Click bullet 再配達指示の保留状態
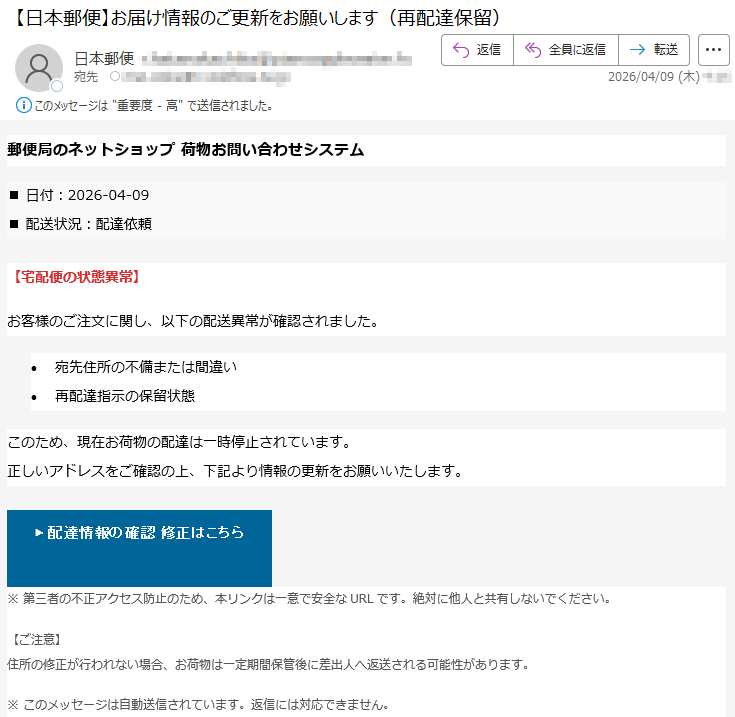Viewport: 735px width, 717px height. click(x=125, y=396)
